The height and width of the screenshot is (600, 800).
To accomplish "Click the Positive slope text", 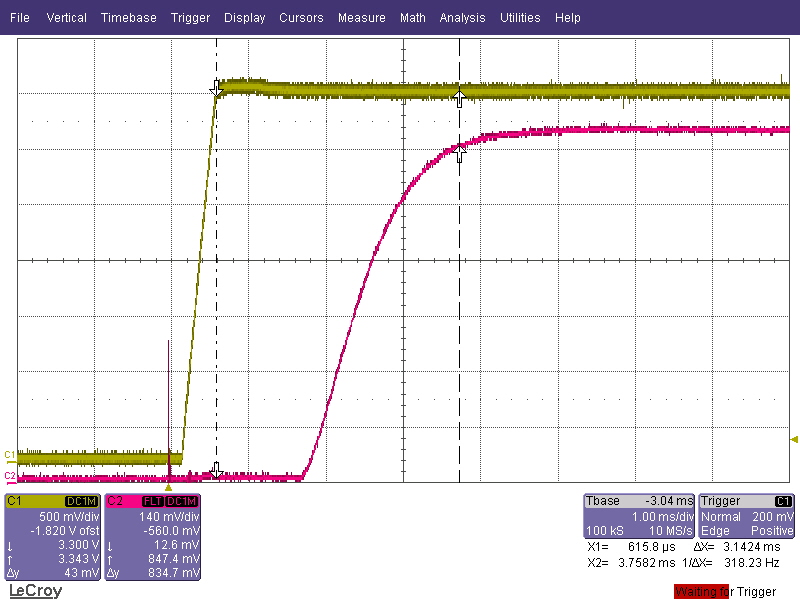I will pos(772,531).
